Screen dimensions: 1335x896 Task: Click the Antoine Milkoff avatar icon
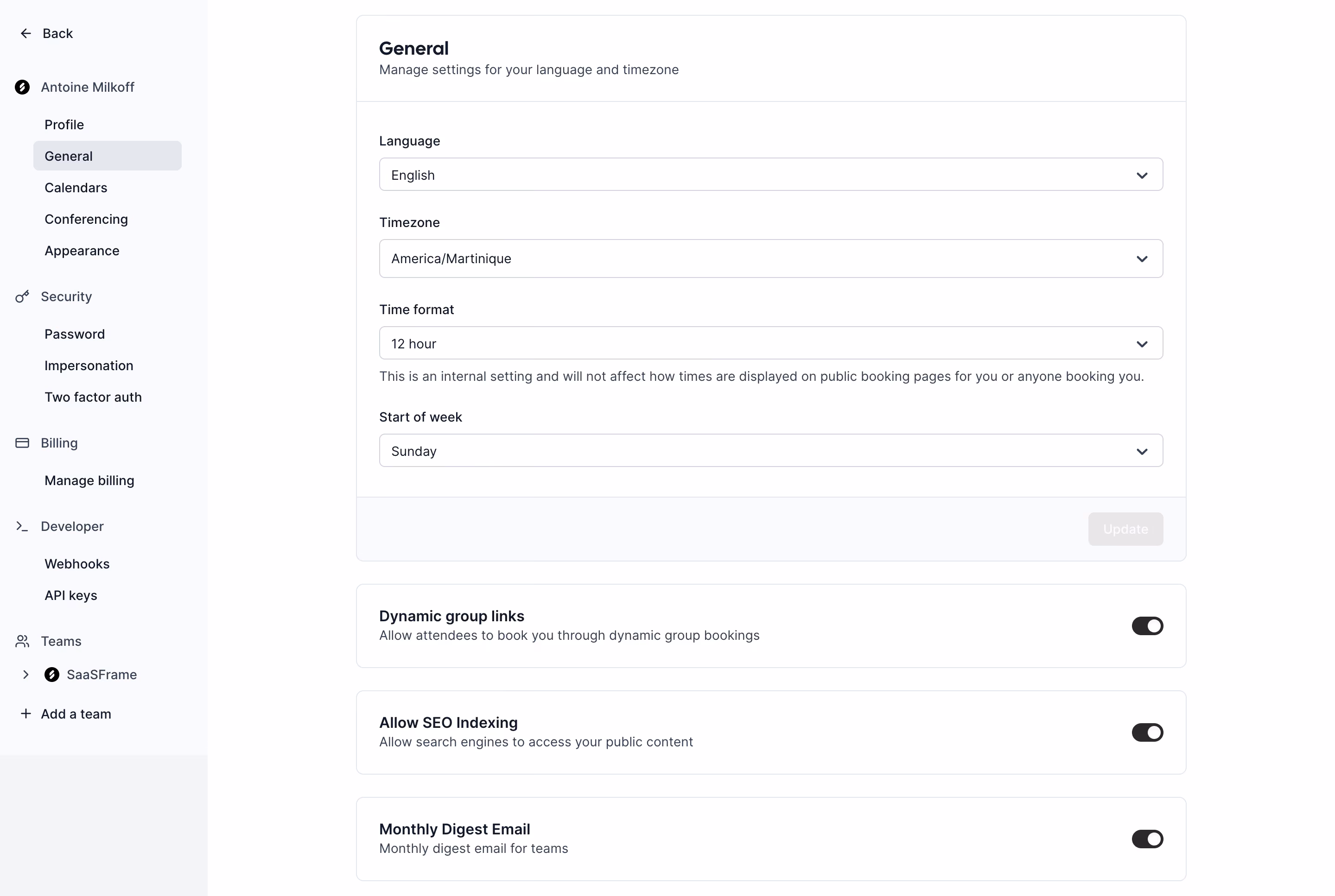tap(22, 87)
